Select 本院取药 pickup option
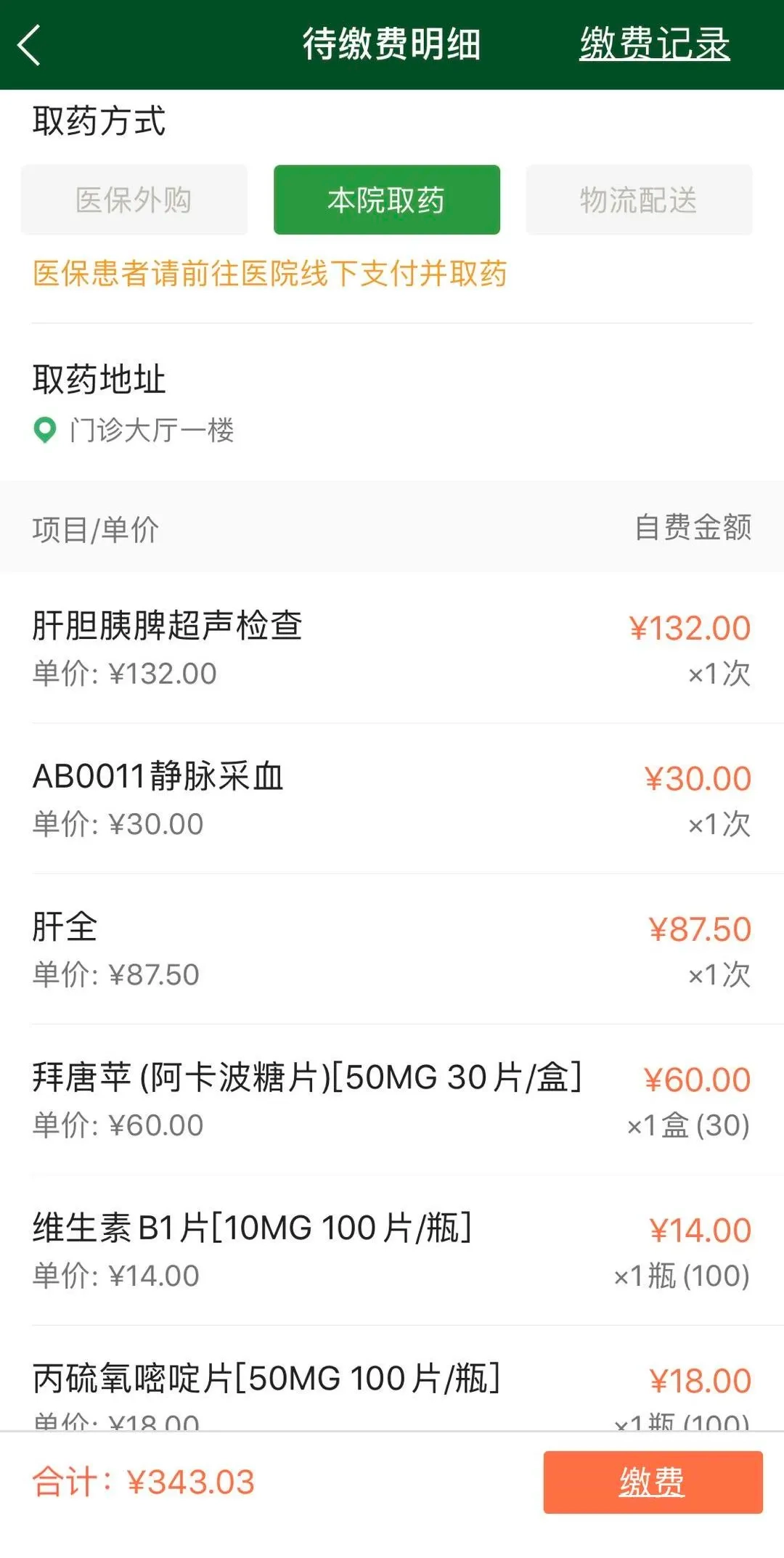This screenshot has height=1558, width=784. (x=386, y=200)
